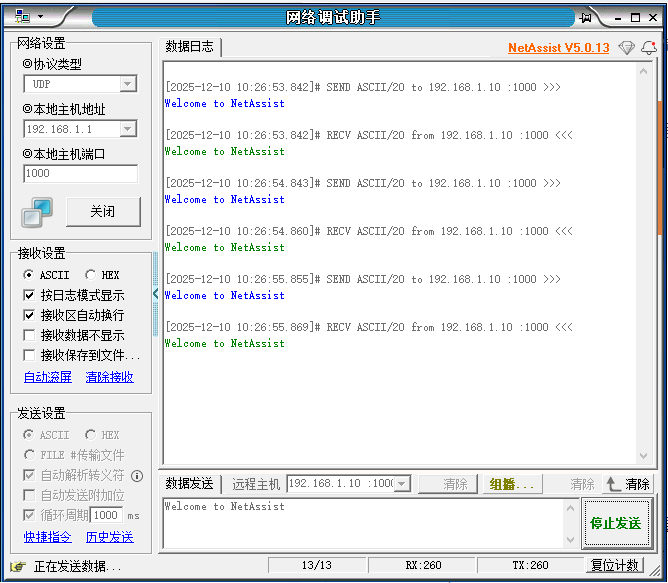Click the 关闭 close connection button
668x583 pixels.
[103, 211]
